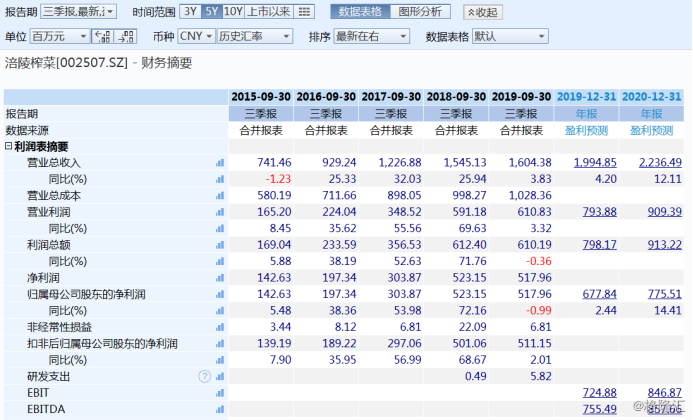This screenshot has width=693, height=420.
Task: Open chart icon for 营业总收入 row
Action: tap(220, 163)
